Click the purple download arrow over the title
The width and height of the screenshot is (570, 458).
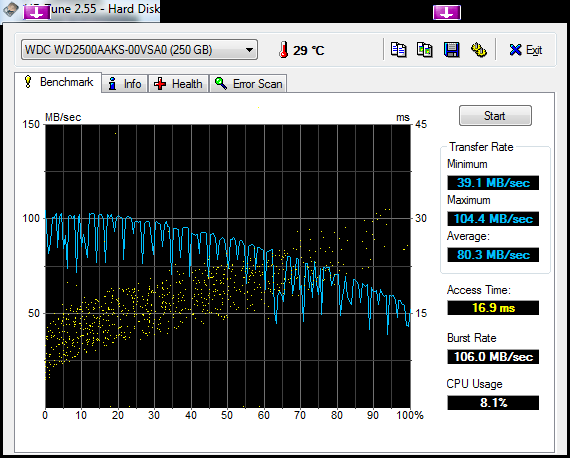pyautogui.click(x=37, y=12)
